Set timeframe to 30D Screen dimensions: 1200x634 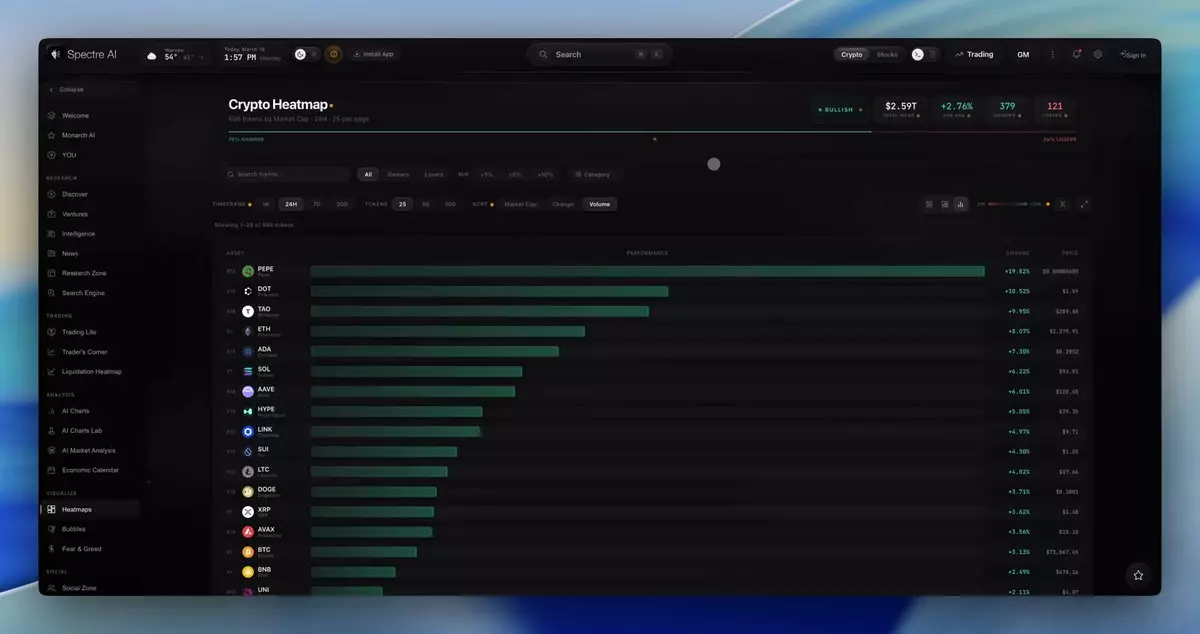[342, 204]
